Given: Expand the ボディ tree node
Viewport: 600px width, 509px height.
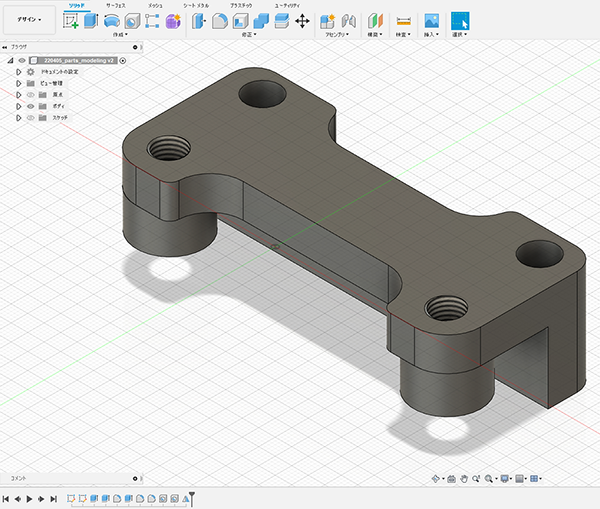Looking at the screenshot, I should pyautogui.click(x=19, y=106).
